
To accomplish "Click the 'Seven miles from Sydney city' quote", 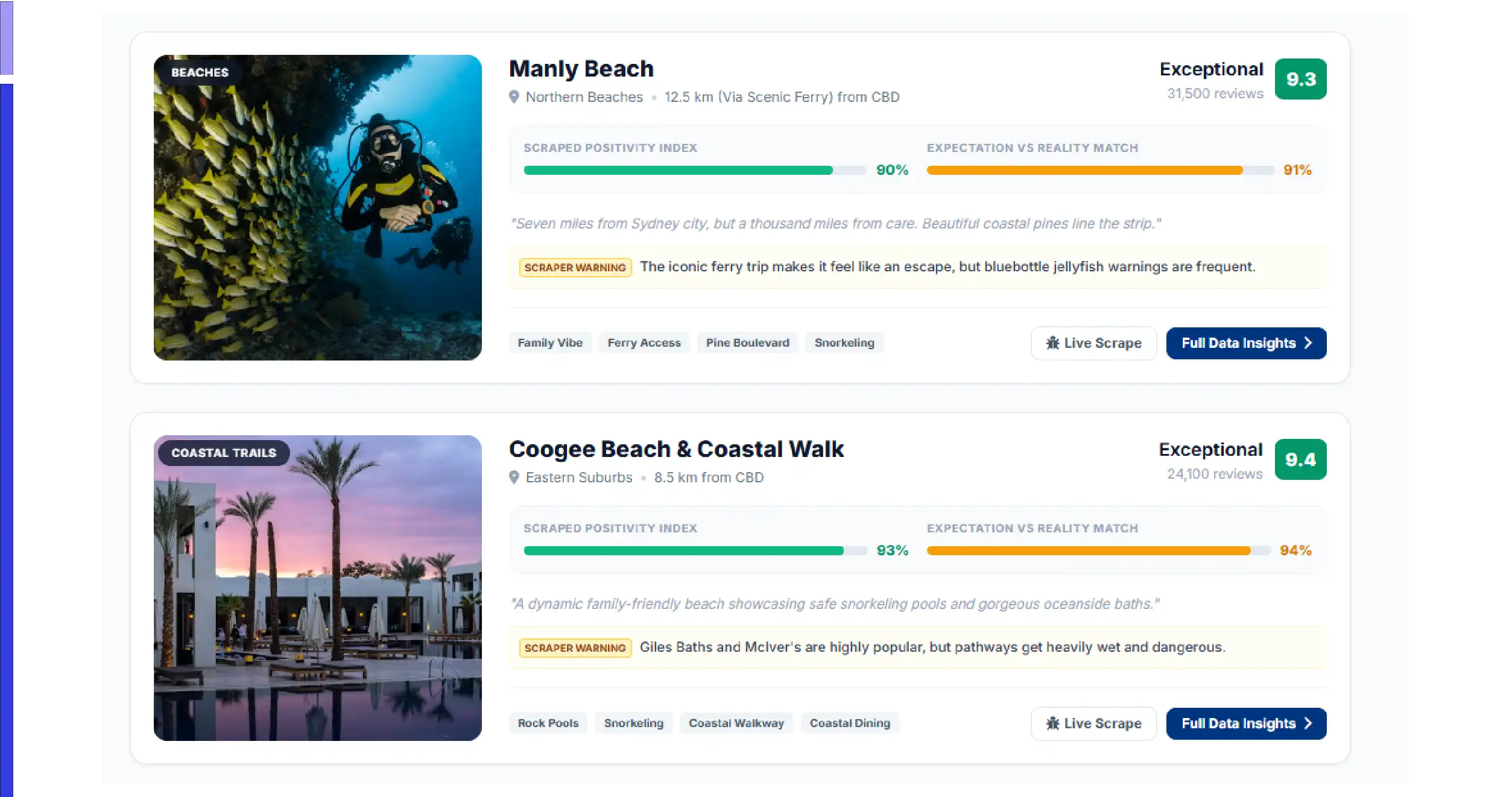I will (x=835, y=224).
